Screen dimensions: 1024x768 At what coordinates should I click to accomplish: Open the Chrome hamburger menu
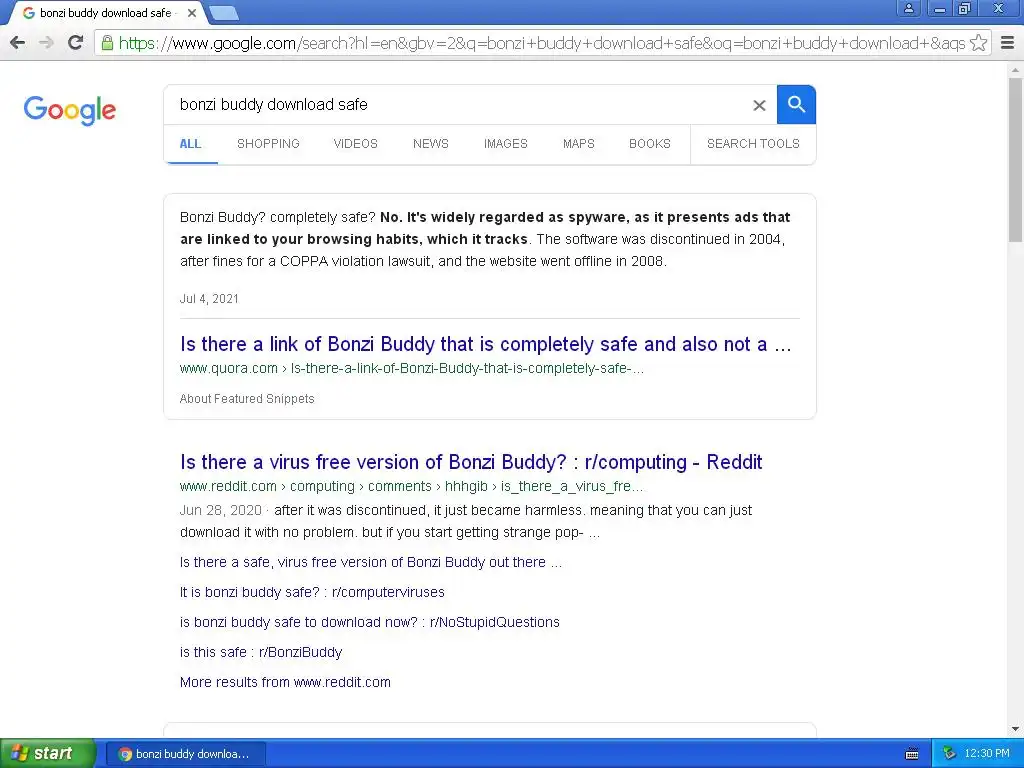[x=1008, y=43]
